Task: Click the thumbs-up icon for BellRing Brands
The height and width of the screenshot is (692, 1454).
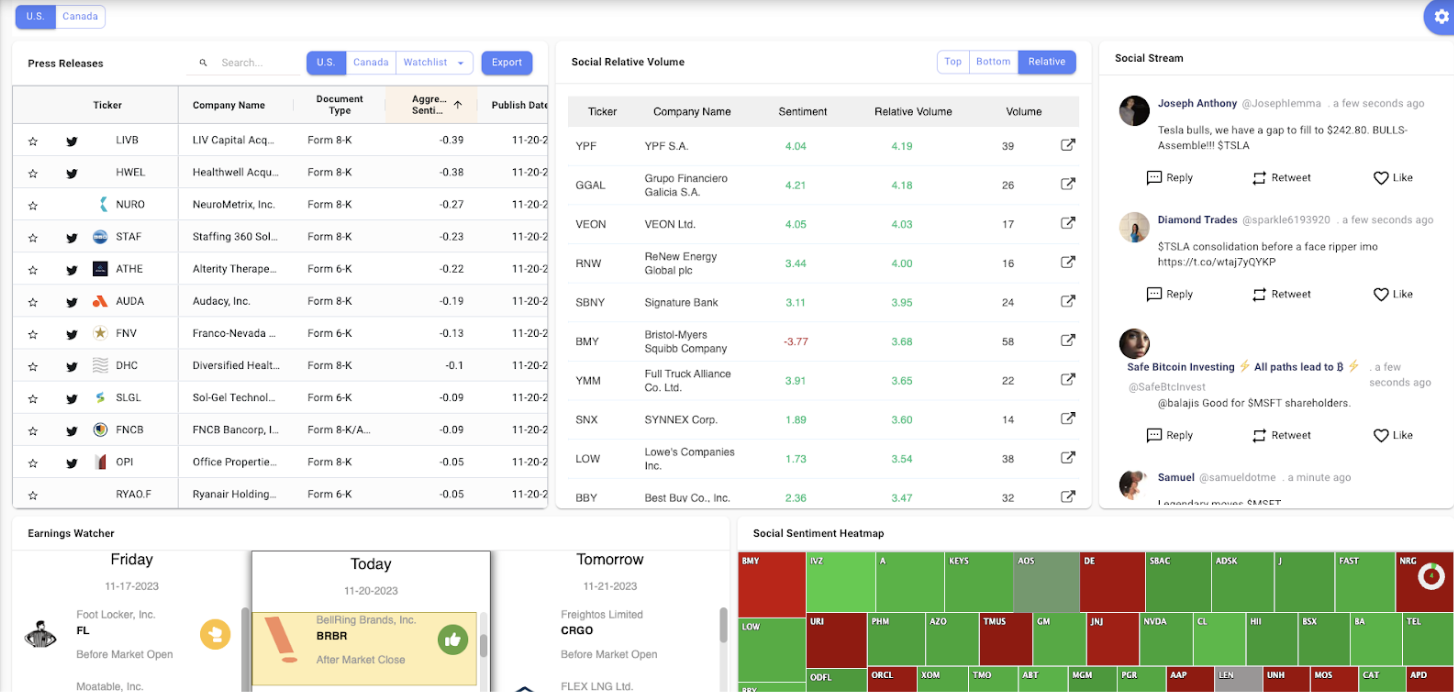Action: click(452, 640)
